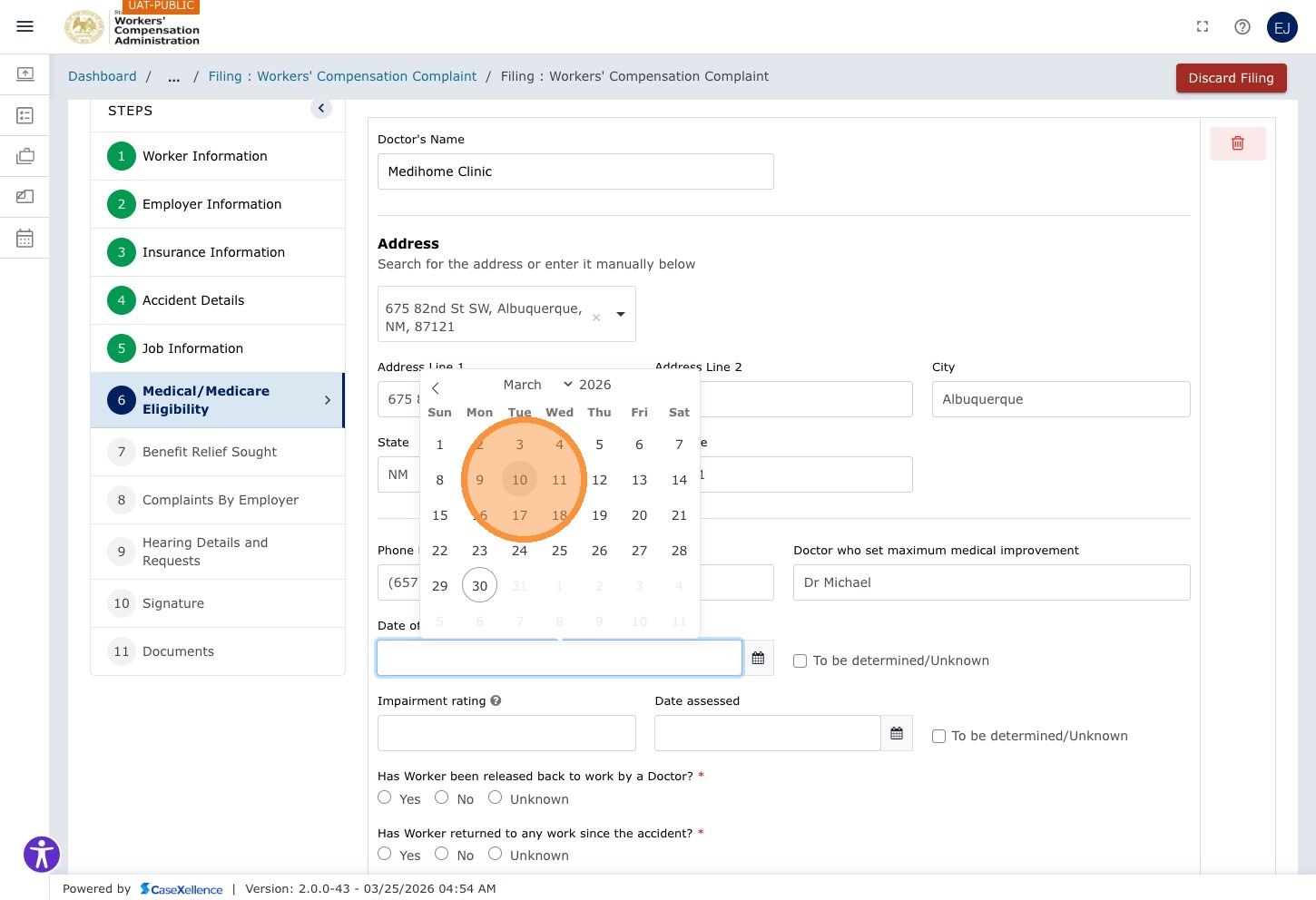Image resolution: width=1316 pixels, height=900 pixels.
Task: Open the help question mark icon
Action: 1242,27
